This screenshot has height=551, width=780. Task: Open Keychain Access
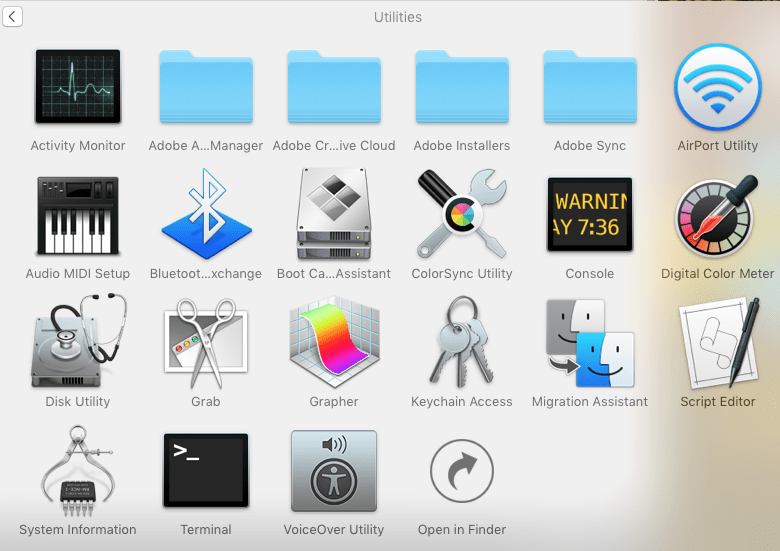pos(462,342)
